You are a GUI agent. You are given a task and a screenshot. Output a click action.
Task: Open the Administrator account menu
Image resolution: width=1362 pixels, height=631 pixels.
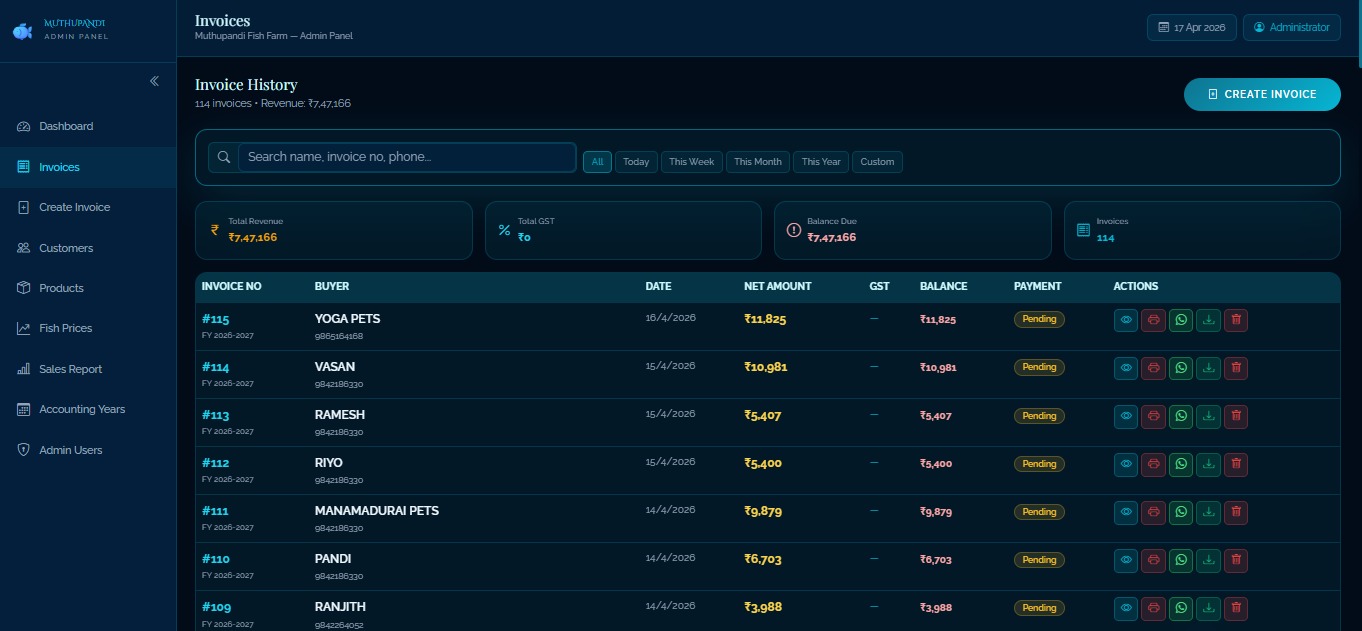pyautogui.click(x=1291, y=27)
